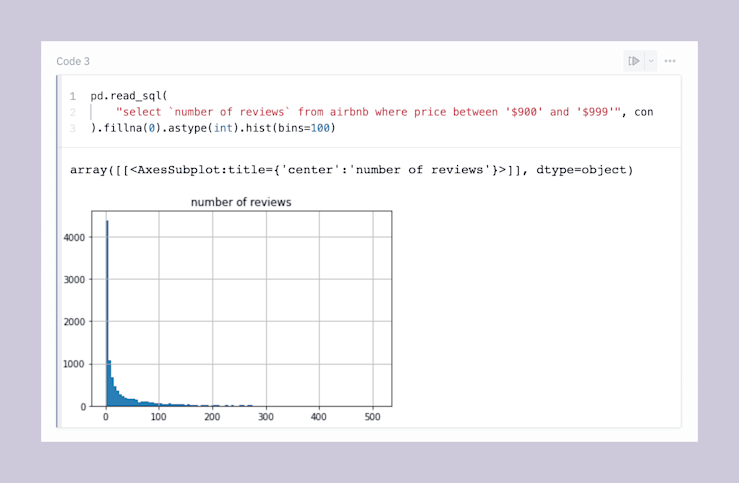Screen dimensions: 739x483
Task: Click the array AxesSubplot output text
Action: coord(351,170)
